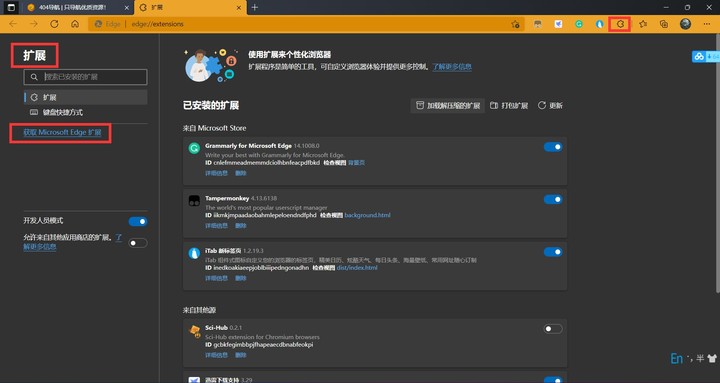Go to the home page icon
Viewport: 720px width, 383px height.
coord(75,24)
